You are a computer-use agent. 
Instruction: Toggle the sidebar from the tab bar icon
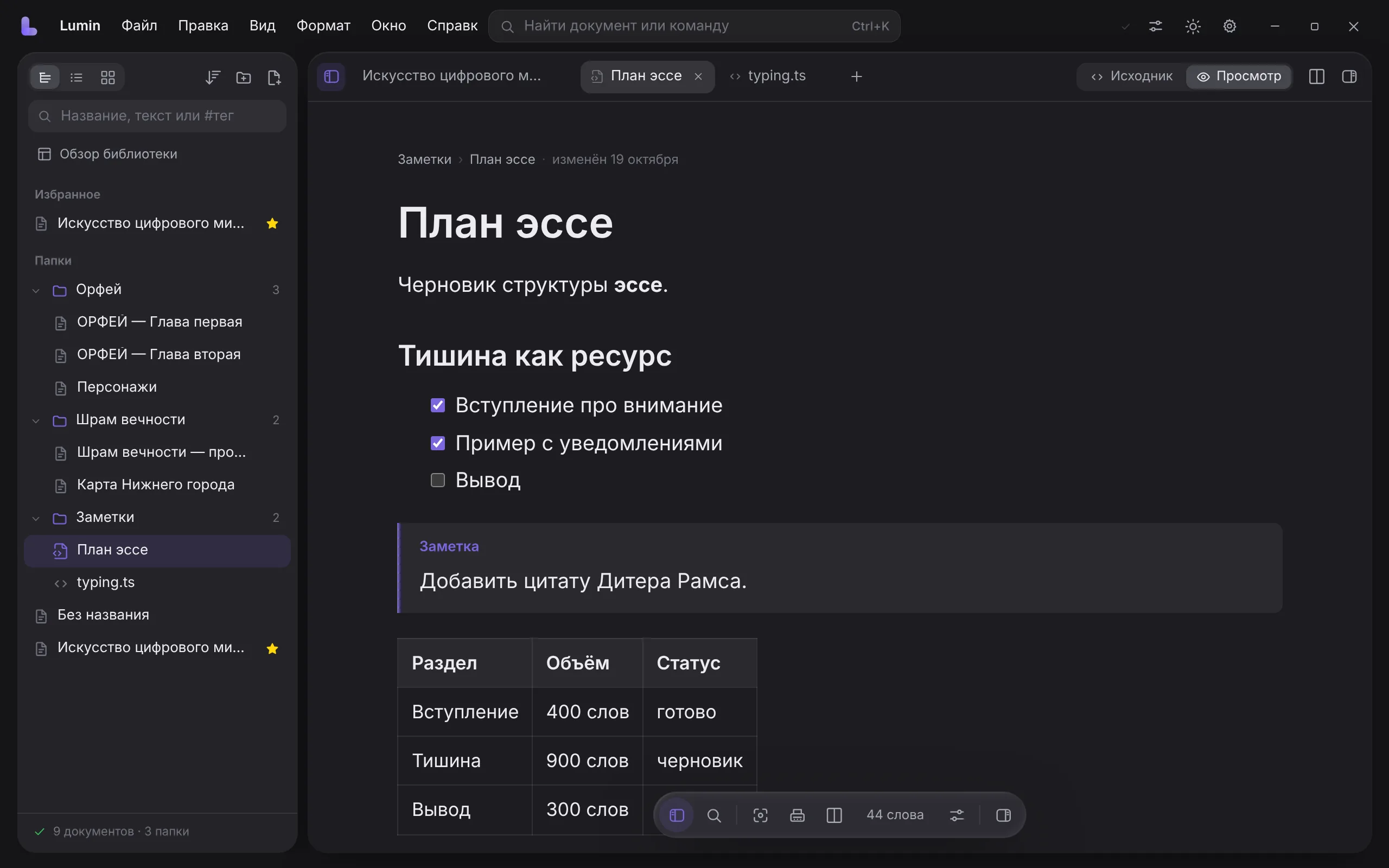tap(331, 76)
